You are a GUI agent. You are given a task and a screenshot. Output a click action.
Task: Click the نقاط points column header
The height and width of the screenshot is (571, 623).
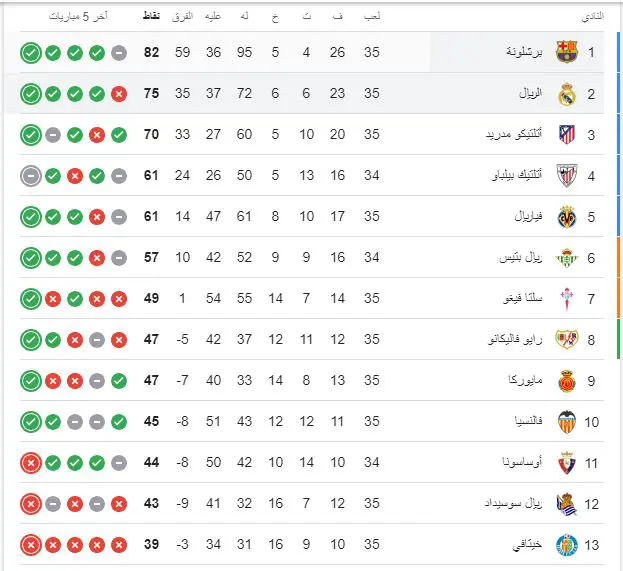pos(151,16)
